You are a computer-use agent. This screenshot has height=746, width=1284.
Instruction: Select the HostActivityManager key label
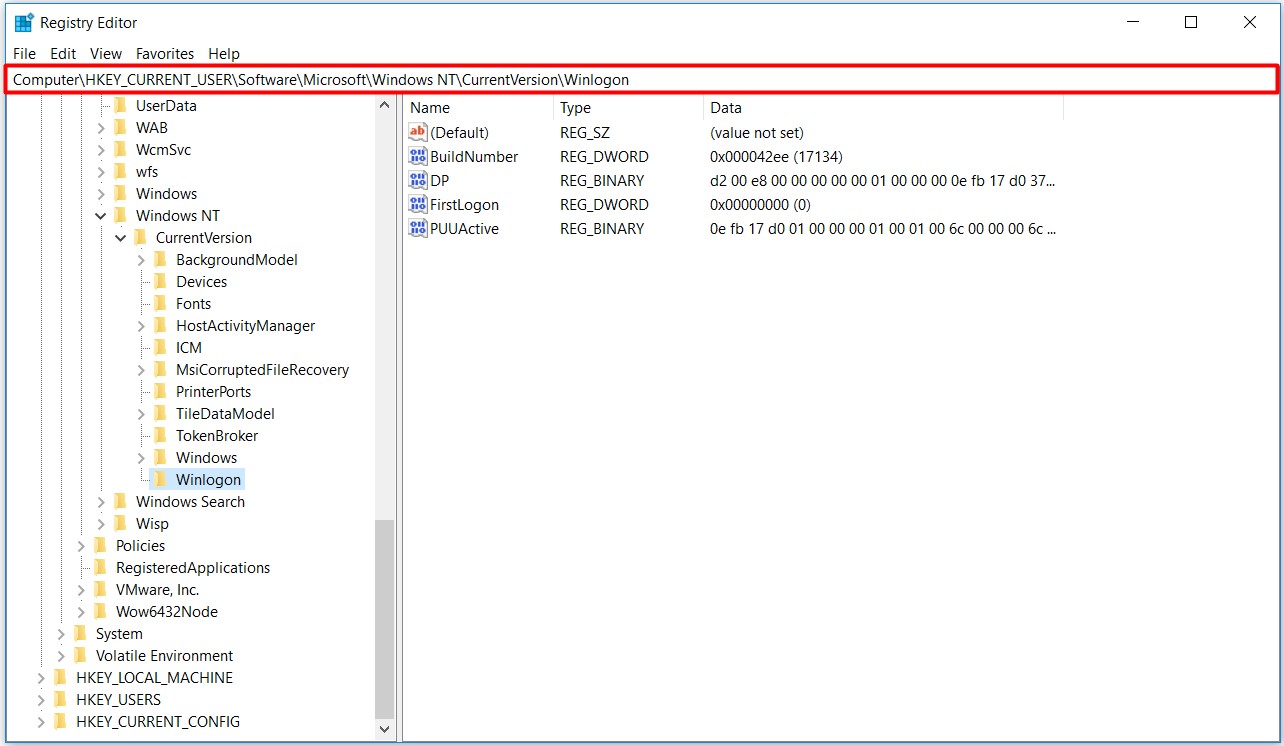pyautogui.click(x=245, y=325)
